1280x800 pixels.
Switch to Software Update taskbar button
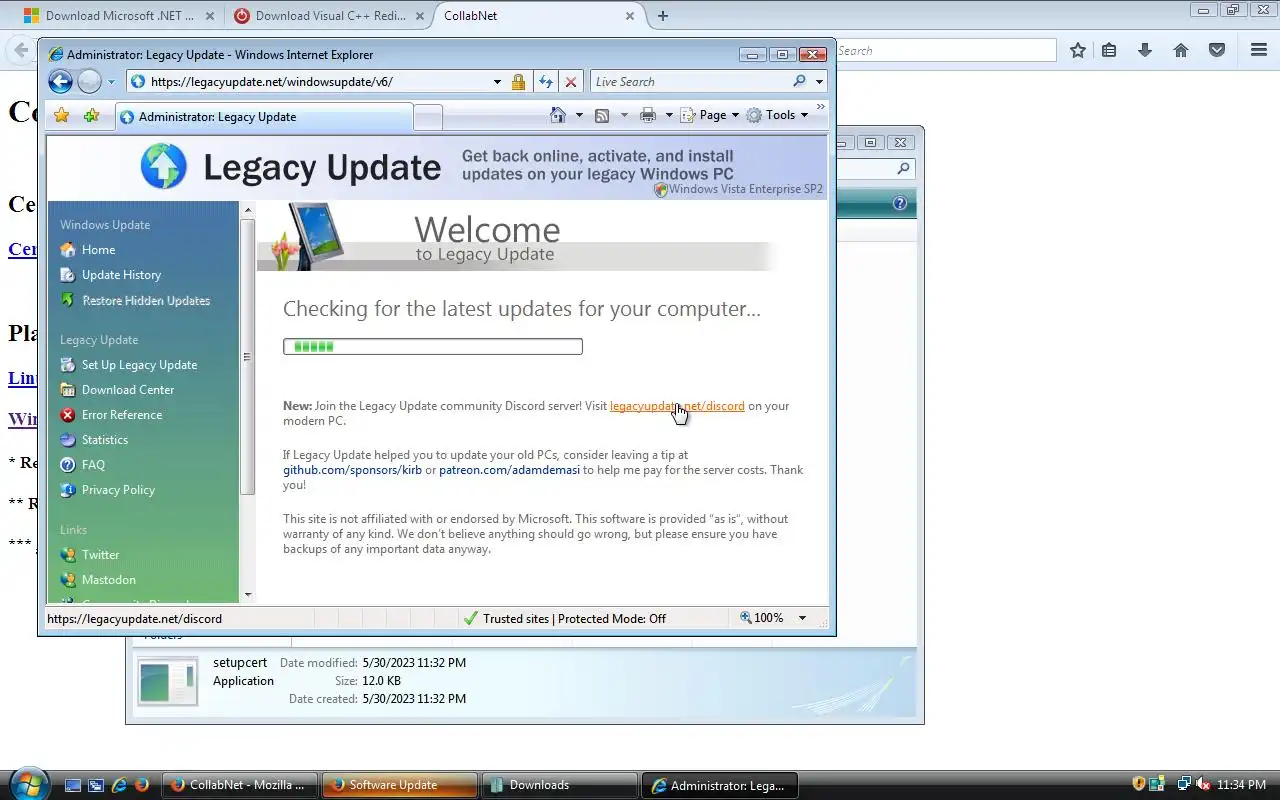click(x=399, y=785)
